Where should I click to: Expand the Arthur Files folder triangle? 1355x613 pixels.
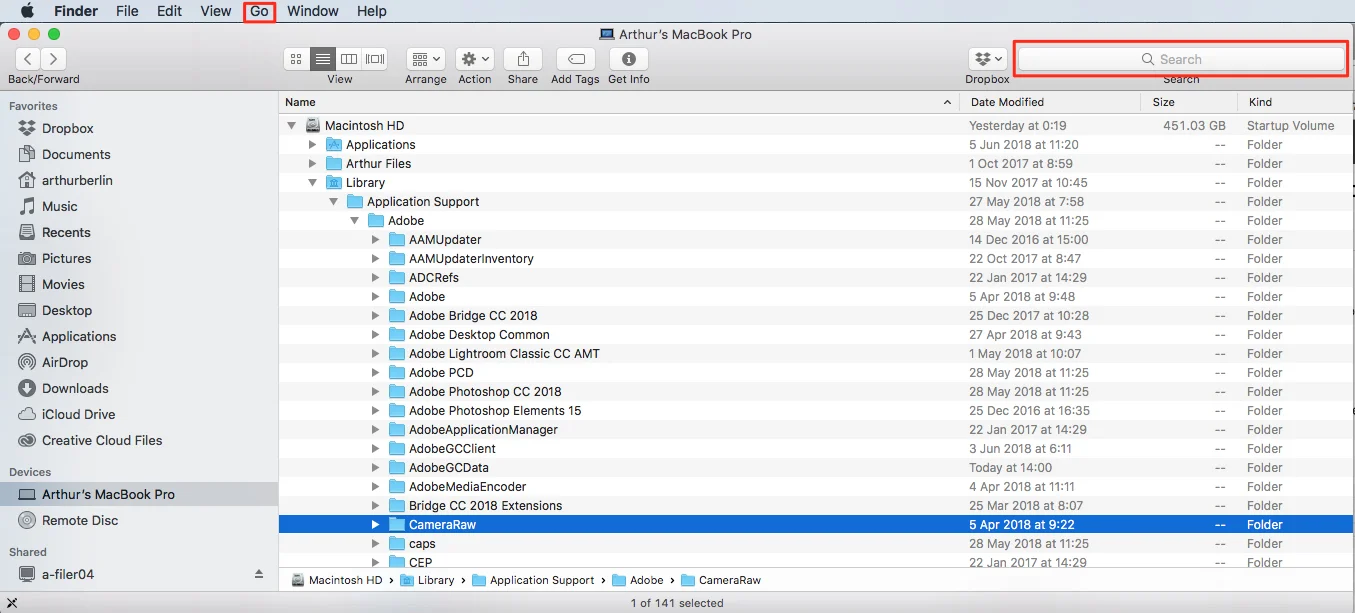click(312, 164)
